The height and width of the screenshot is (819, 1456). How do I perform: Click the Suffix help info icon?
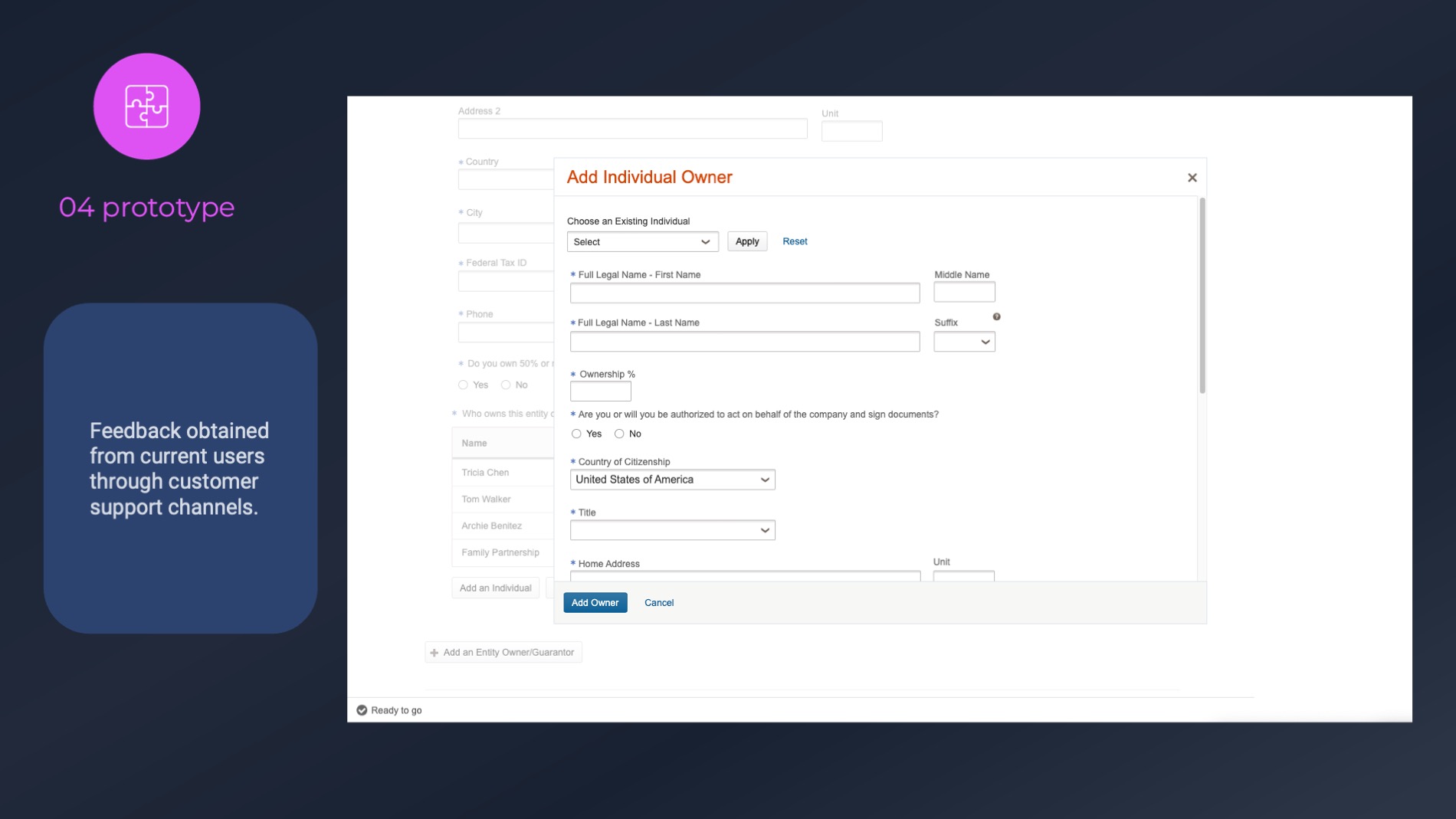996,316
